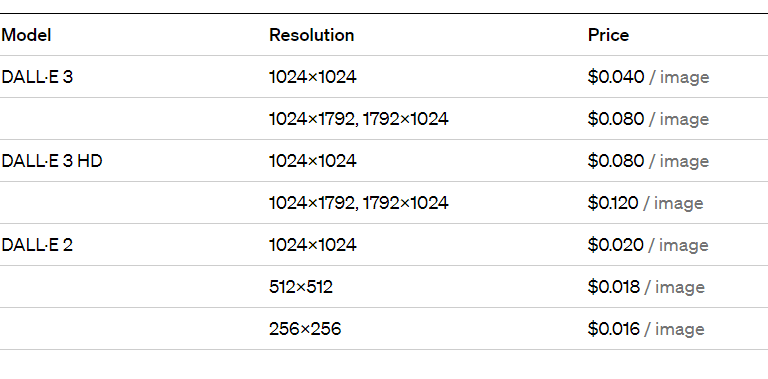Click the Model column header
Viewport: 768px width, 379px height.
point(26,35)
